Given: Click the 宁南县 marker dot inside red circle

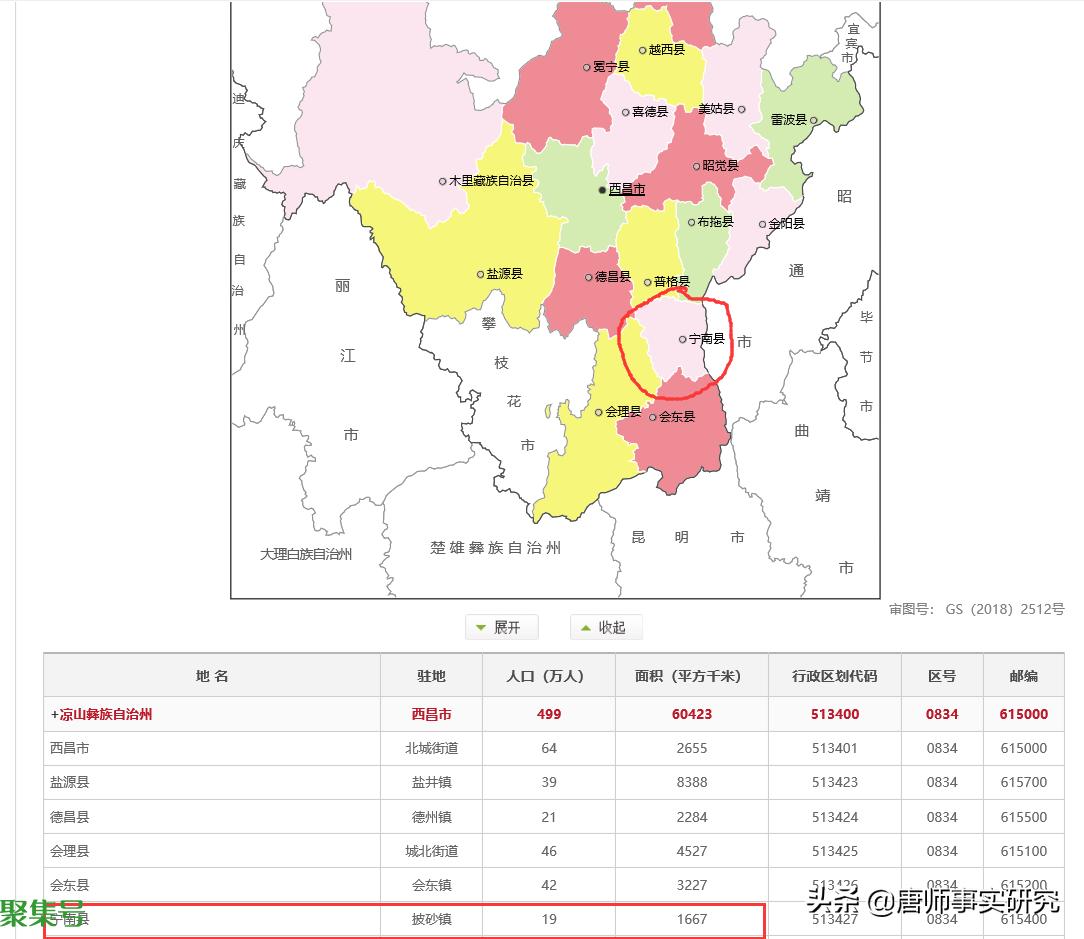Looking at the screenshot, I should click(683, 339).
